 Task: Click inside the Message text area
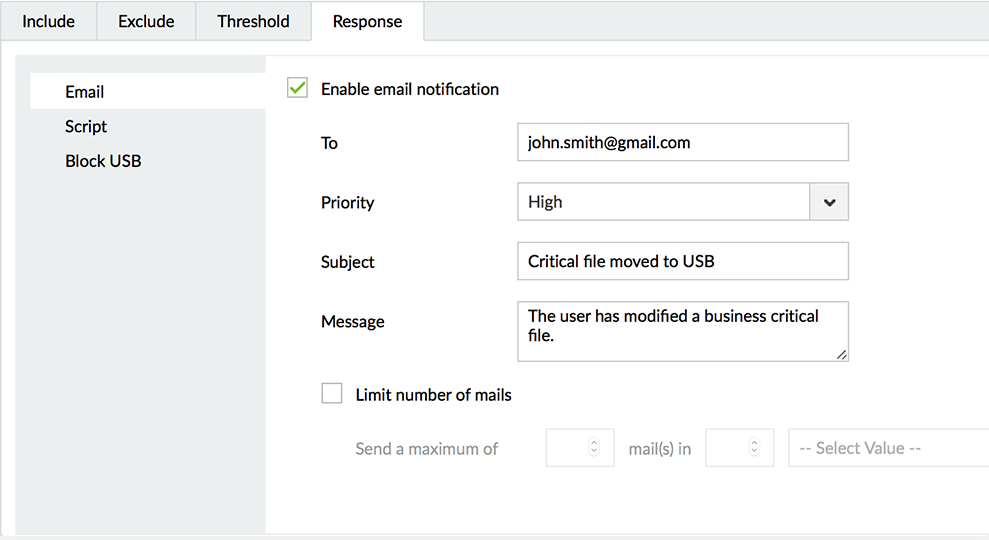[x=682, y=331]
